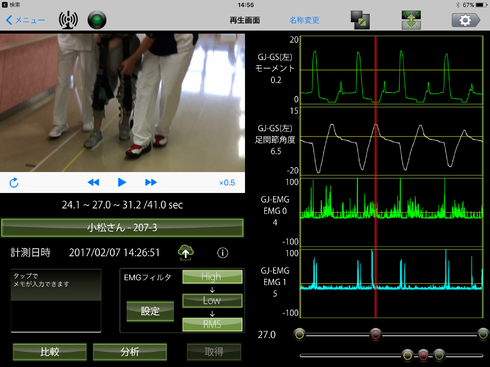The width and height of the screenshot is (490, 367).
Task: Toggle the High EMG filter
Action: (212, 277)
